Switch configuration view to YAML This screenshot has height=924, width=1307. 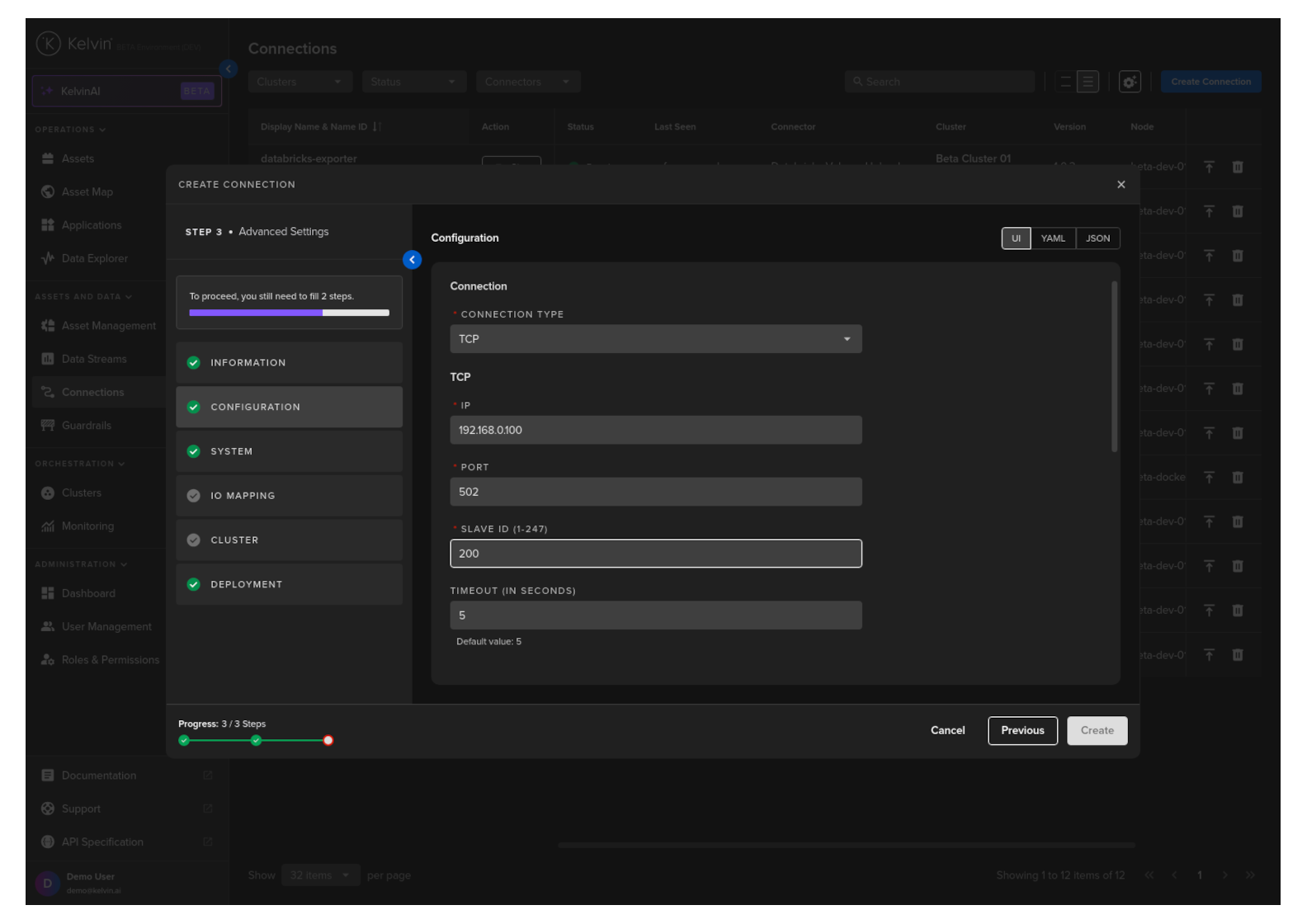1053,238
